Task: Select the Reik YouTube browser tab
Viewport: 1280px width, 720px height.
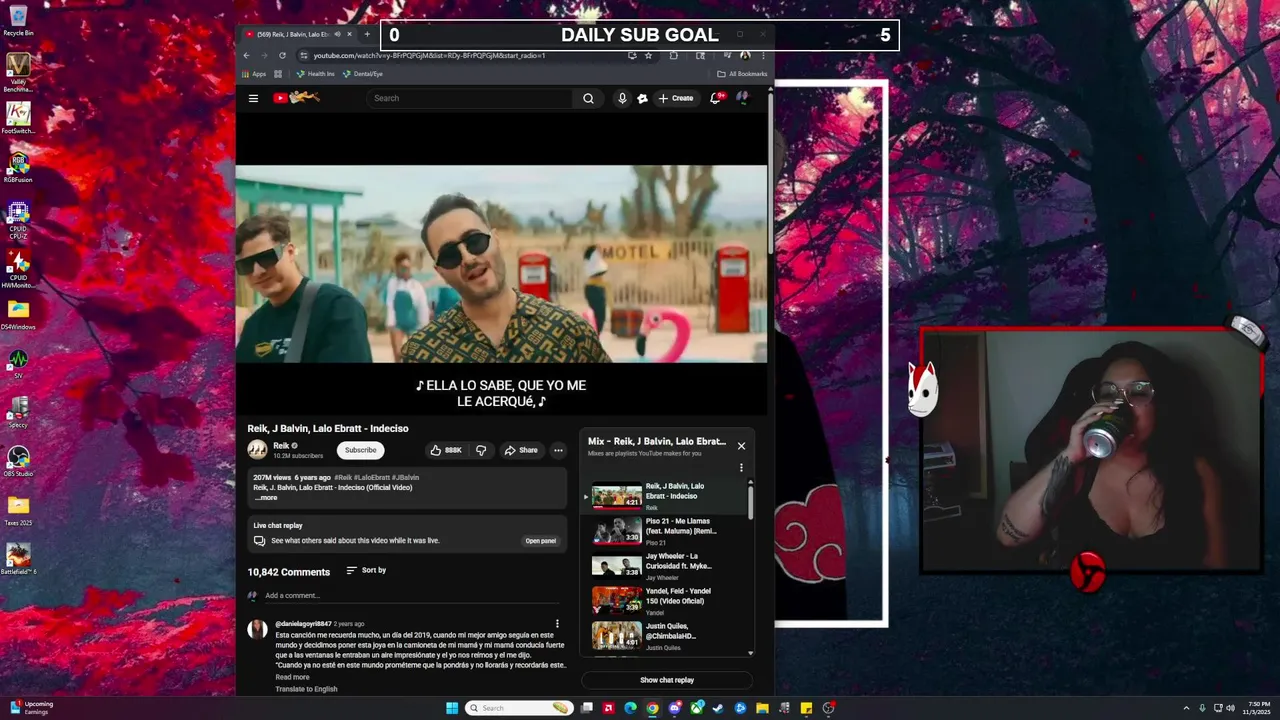Action: 290,34
